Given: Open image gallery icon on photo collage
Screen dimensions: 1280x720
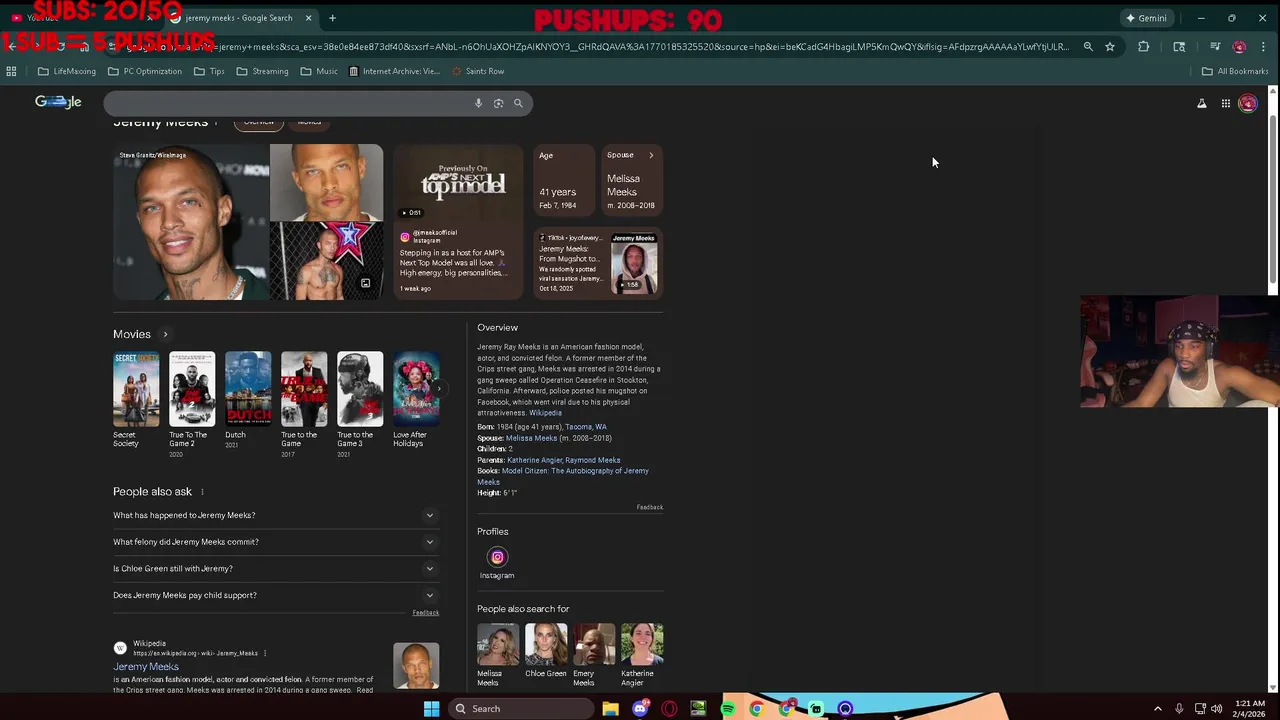Looking at the screenshot, I should point(365,283).
